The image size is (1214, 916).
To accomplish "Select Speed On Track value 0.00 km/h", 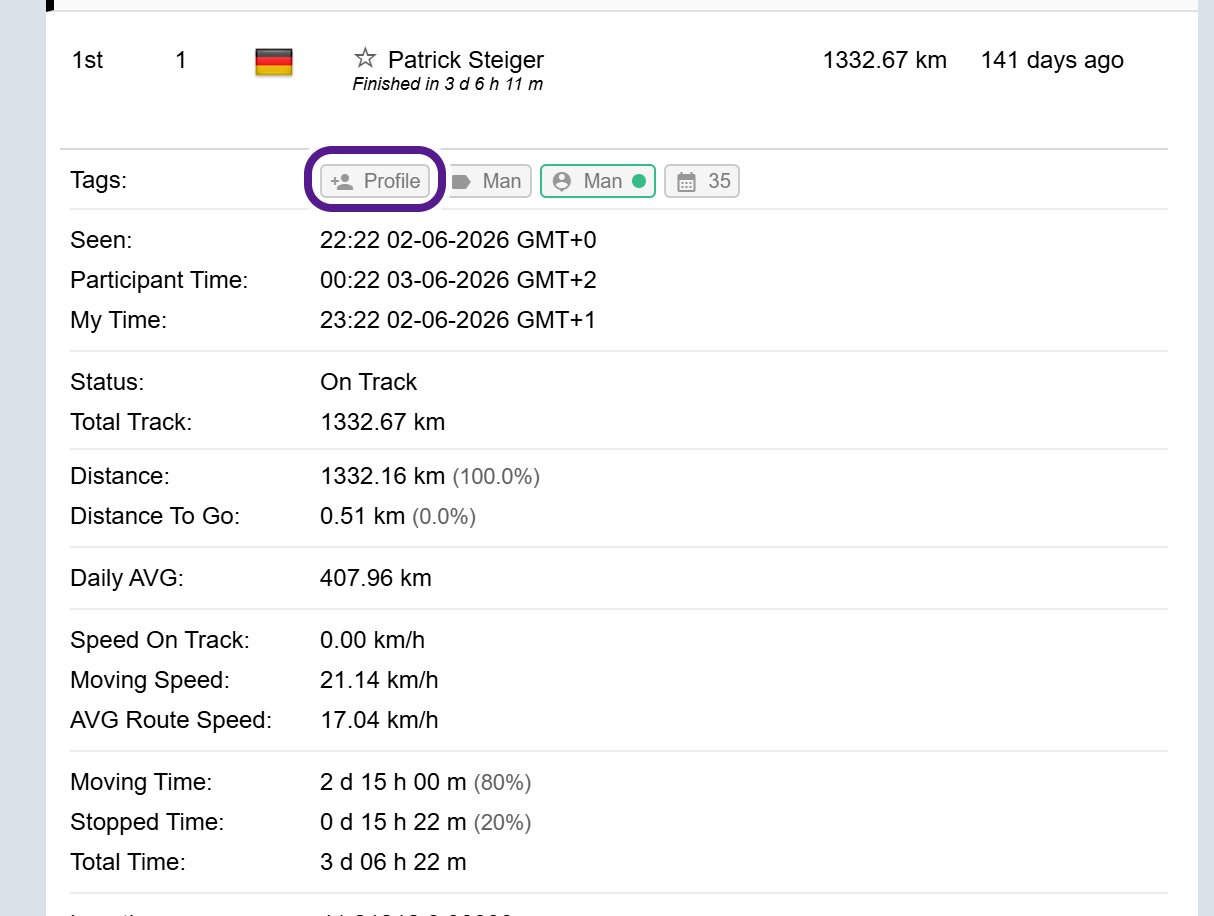I will (x=372, y=640).
